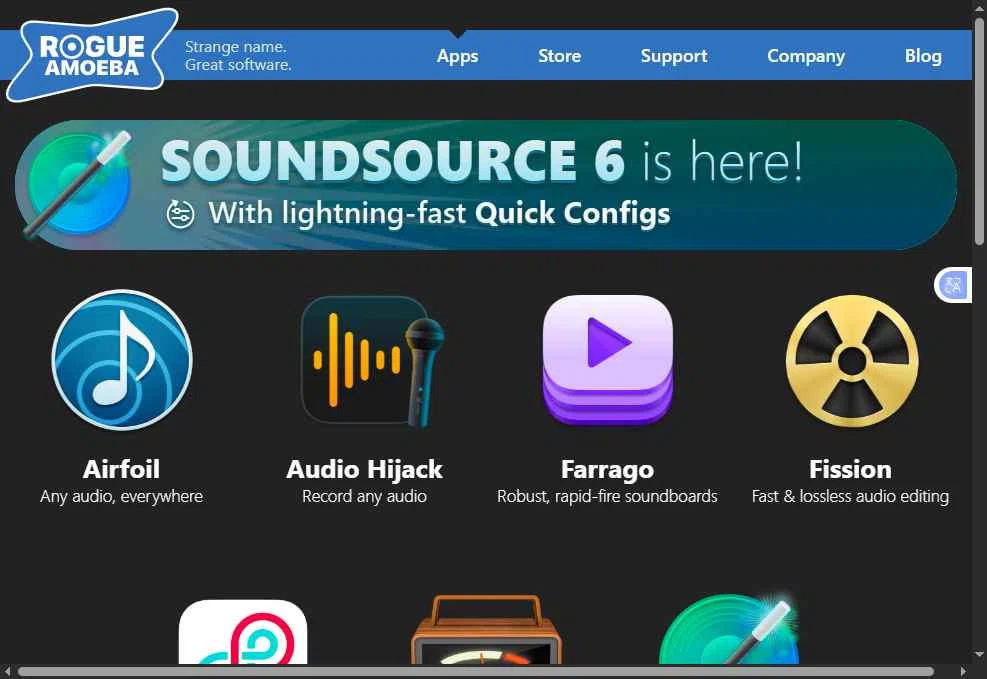
Task: Open the Airfoil app icon
Action: 122,360
